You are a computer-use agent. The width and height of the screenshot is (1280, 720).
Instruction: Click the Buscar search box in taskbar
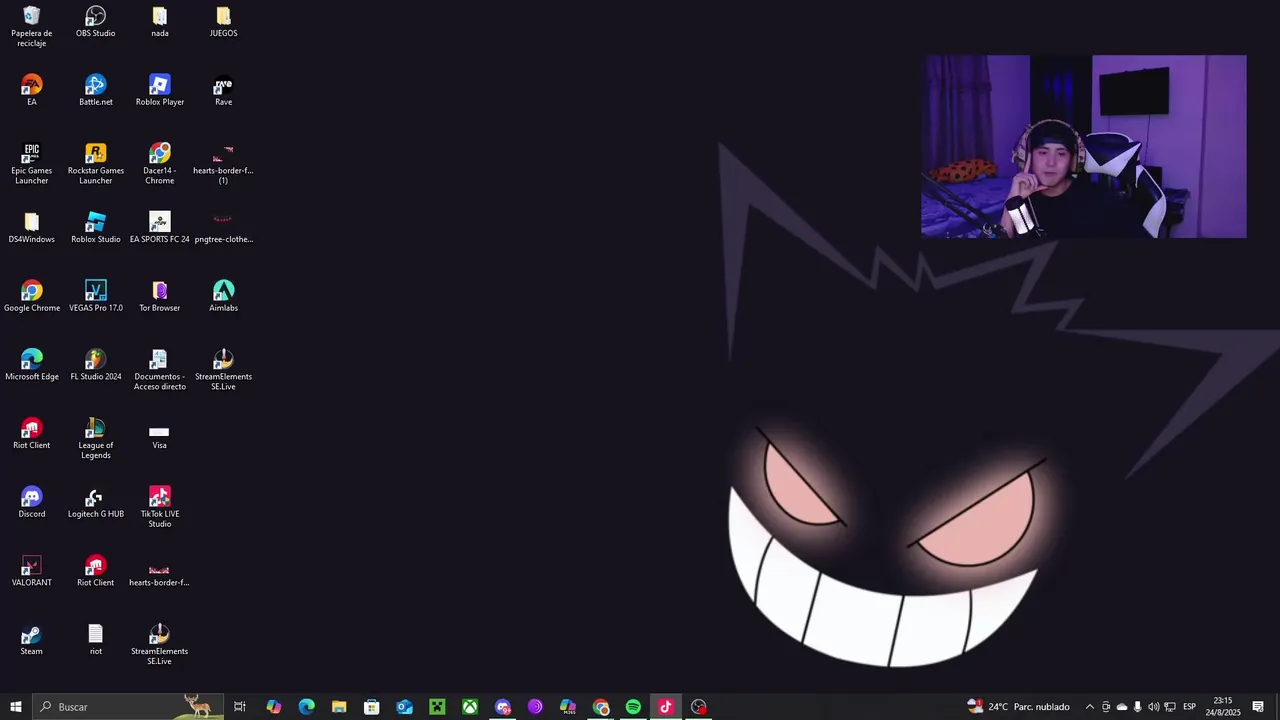coord(128,707)
